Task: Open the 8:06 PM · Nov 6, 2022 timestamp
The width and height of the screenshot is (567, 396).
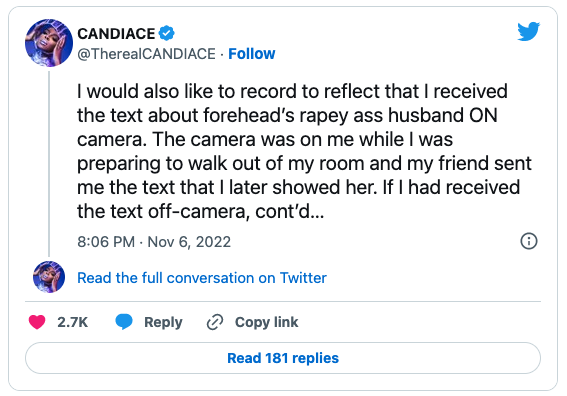Action: click(154, 242)
